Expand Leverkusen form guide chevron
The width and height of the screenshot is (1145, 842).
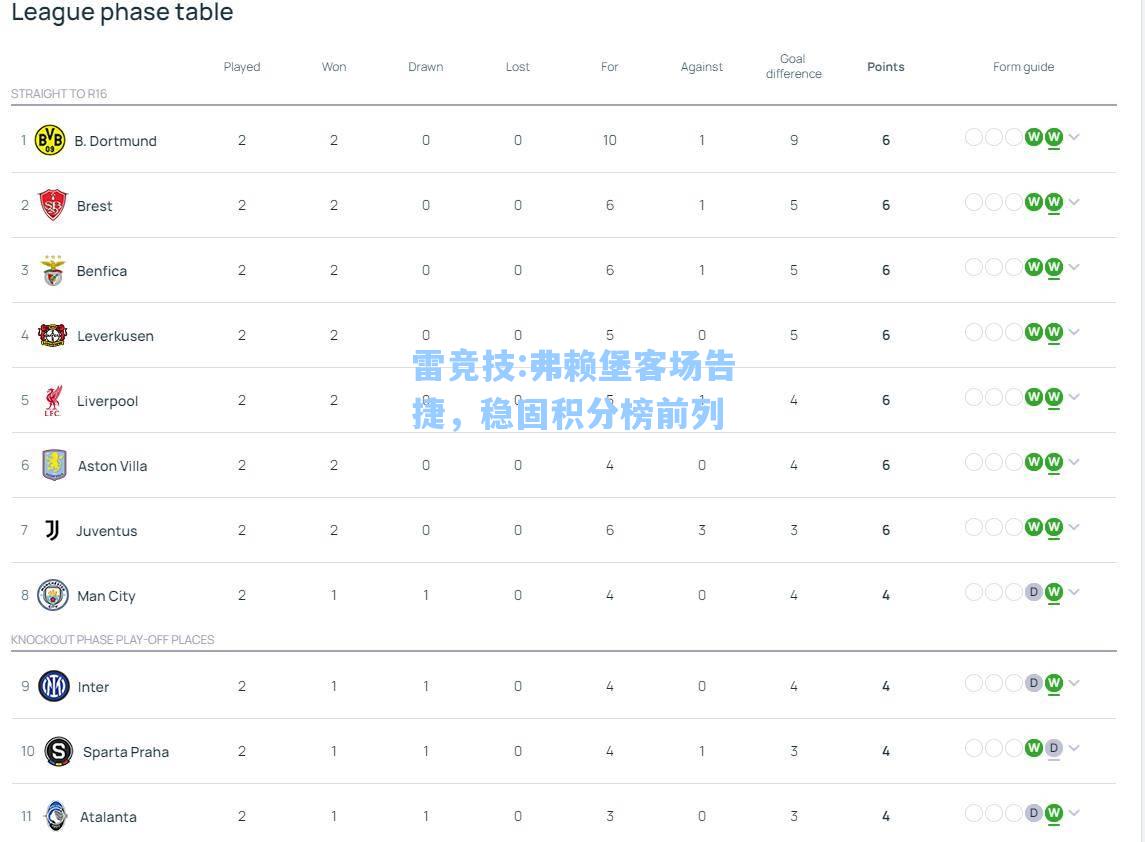coord(1074,332)
